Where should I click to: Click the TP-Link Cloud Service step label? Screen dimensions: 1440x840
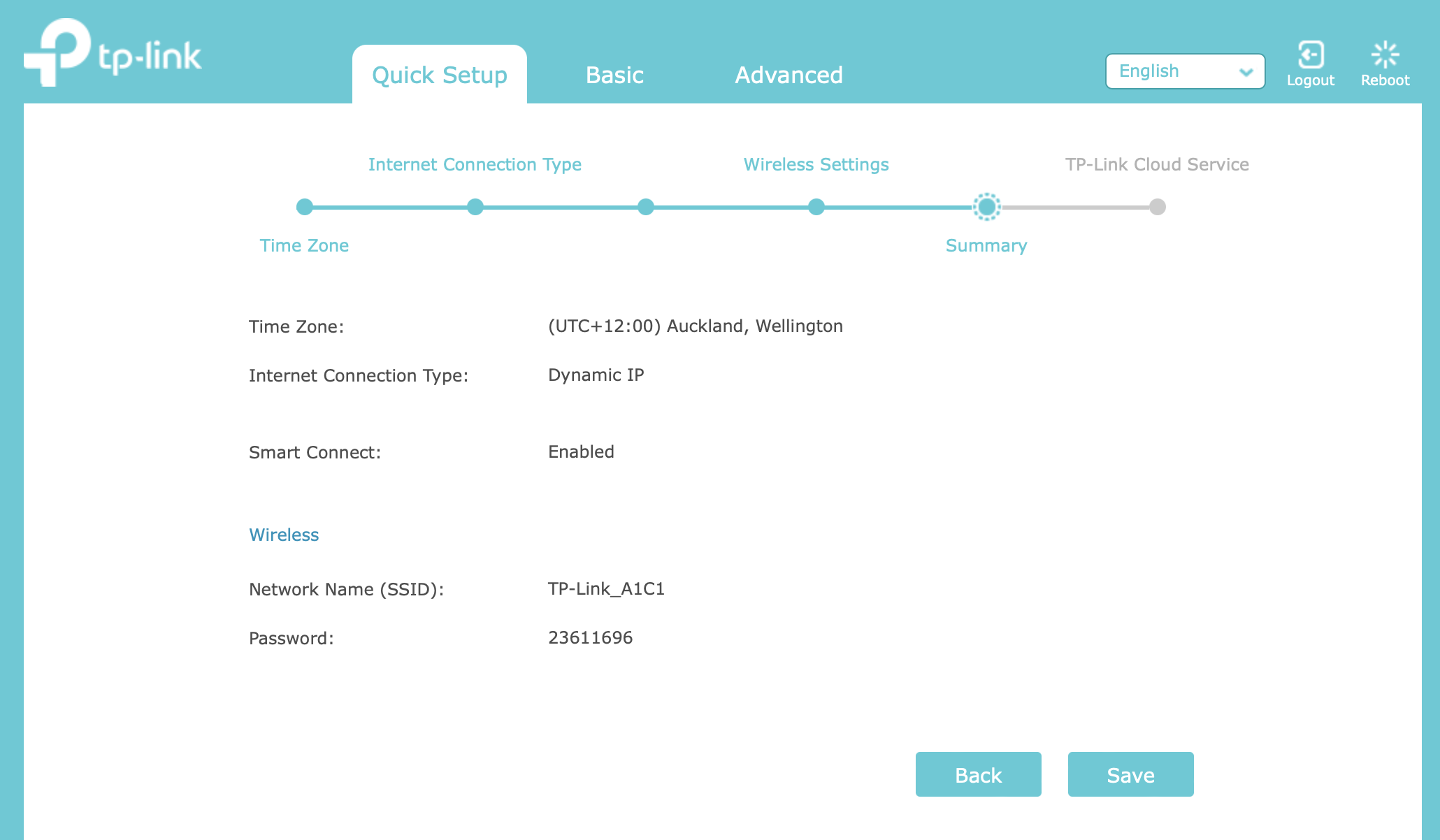[1157, 164]
